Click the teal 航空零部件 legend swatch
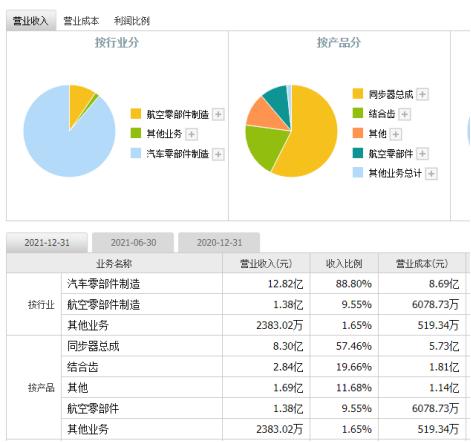The image size is (471, 442). tap(358, 153)
